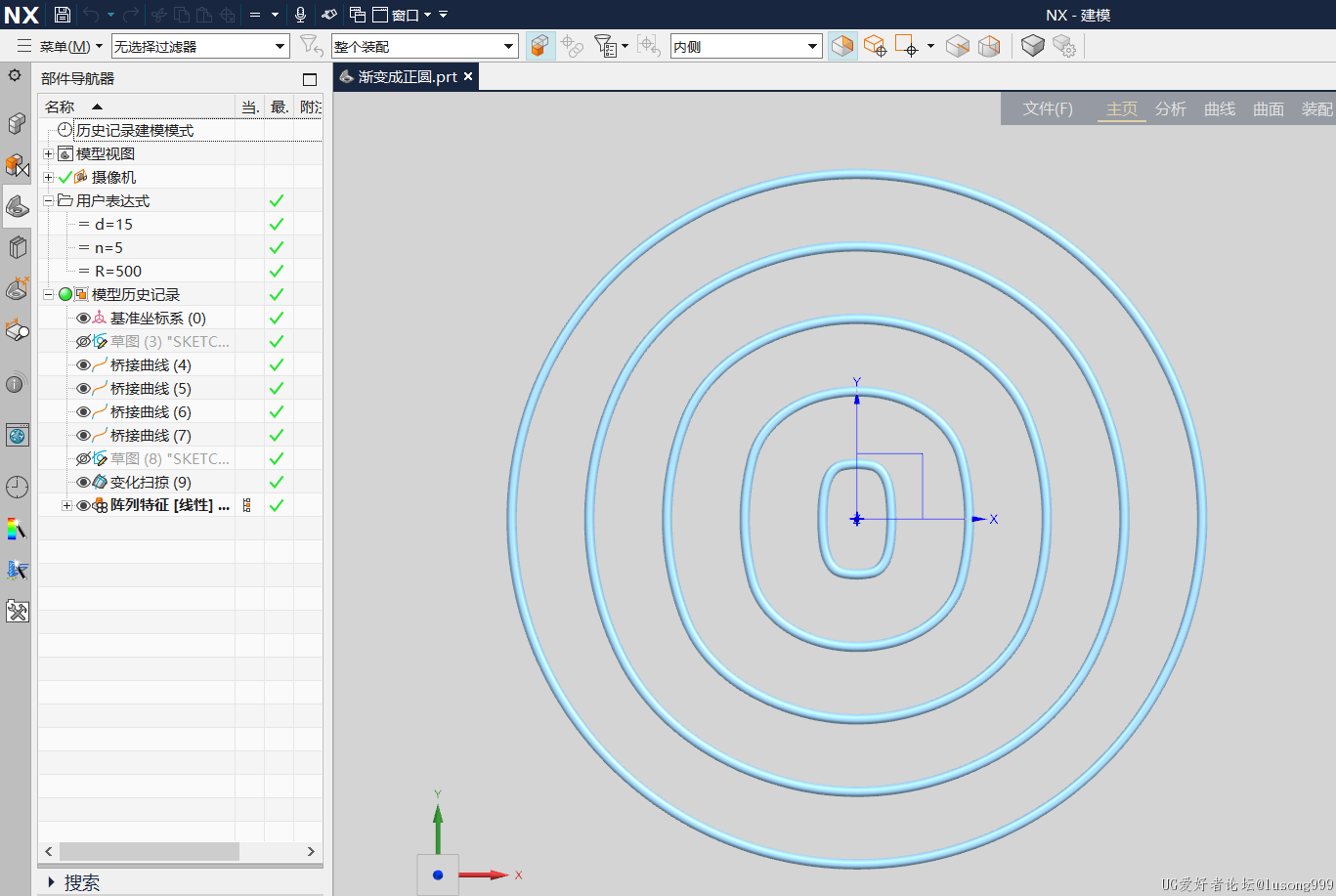The image size is (1336, 896).
Task: Click the microphone voice command icon
Action: tap(301, 15)
